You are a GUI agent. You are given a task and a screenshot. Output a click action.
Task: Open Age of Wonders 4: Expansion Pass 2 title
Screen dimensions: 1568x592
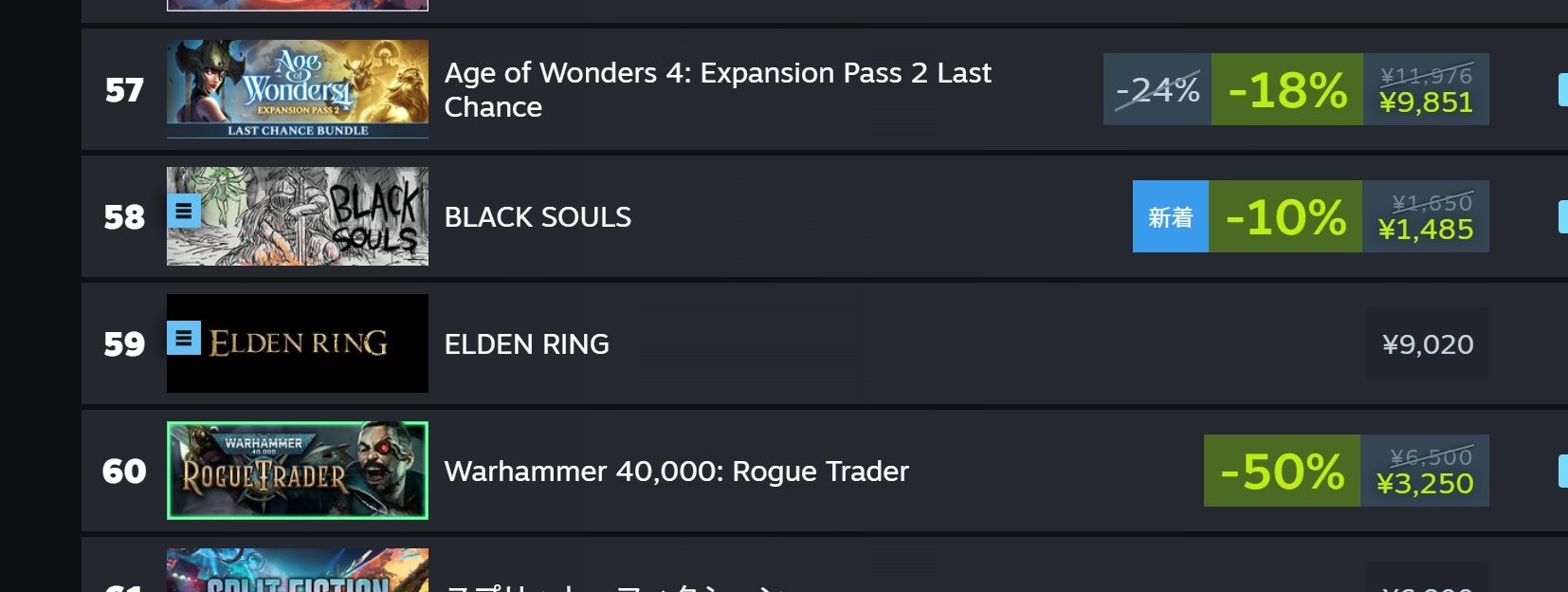pyautogui.click(x=718, y=89)
